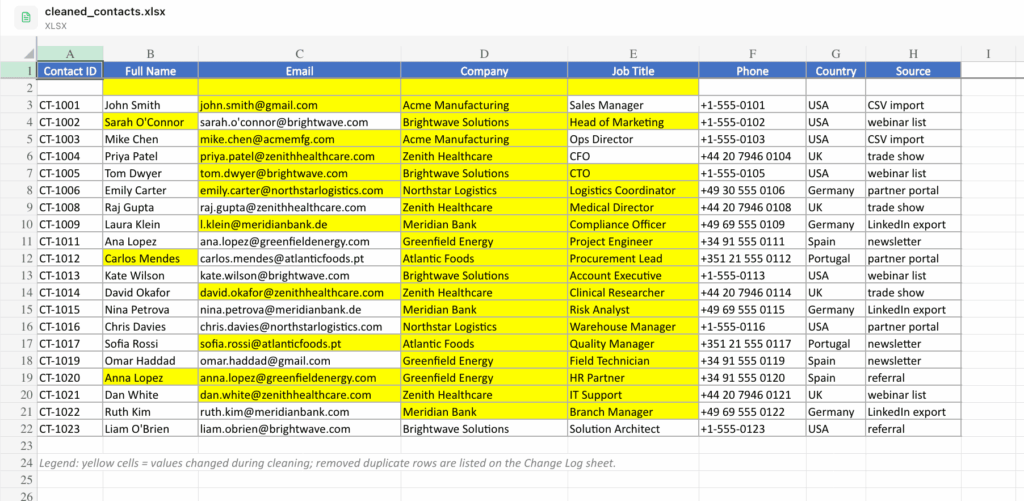
Task: Click the Clinical Researcher cell
Action: [633, 292]
